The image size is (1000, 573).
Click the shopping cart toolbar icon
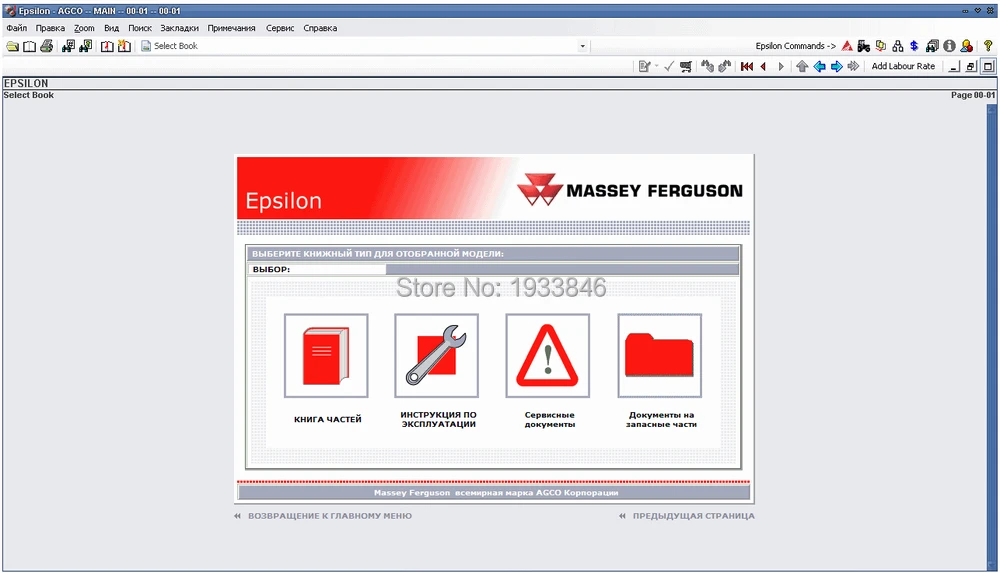pos(685,66)
